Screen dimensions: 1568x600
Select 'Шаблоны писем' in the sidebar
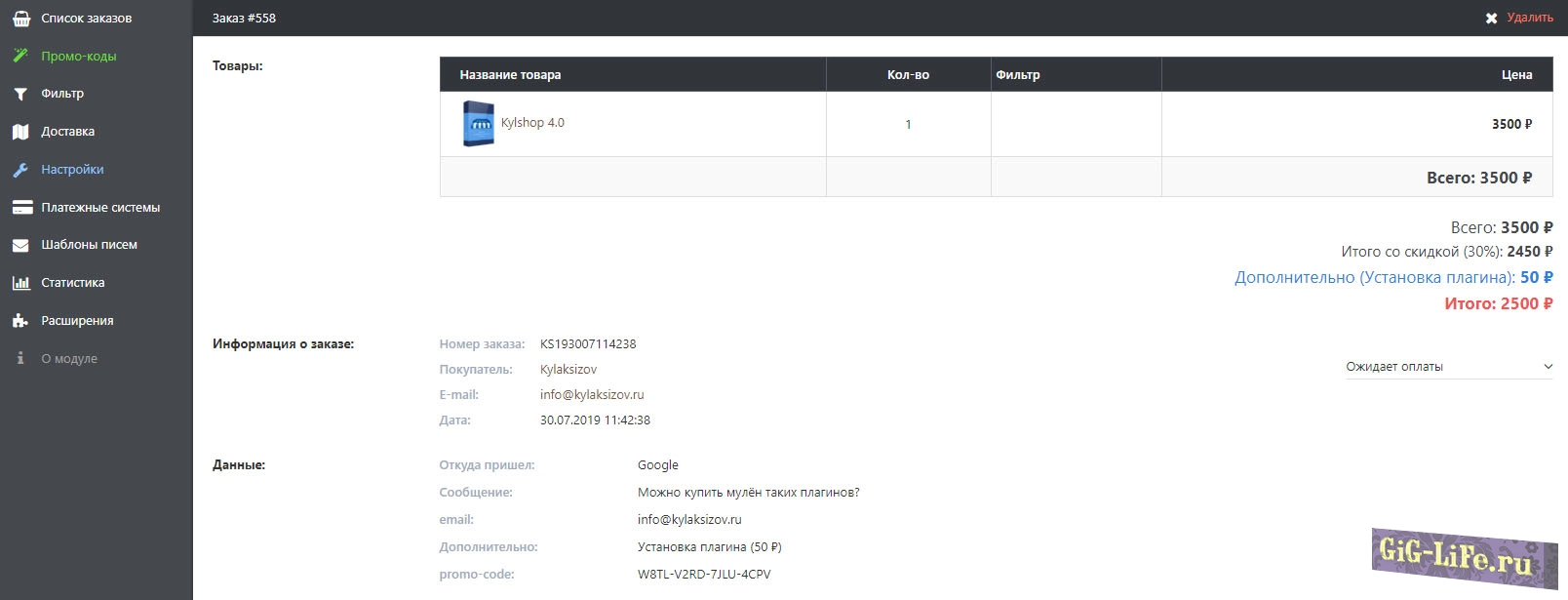pyautogui.click(x=89, y=245)
